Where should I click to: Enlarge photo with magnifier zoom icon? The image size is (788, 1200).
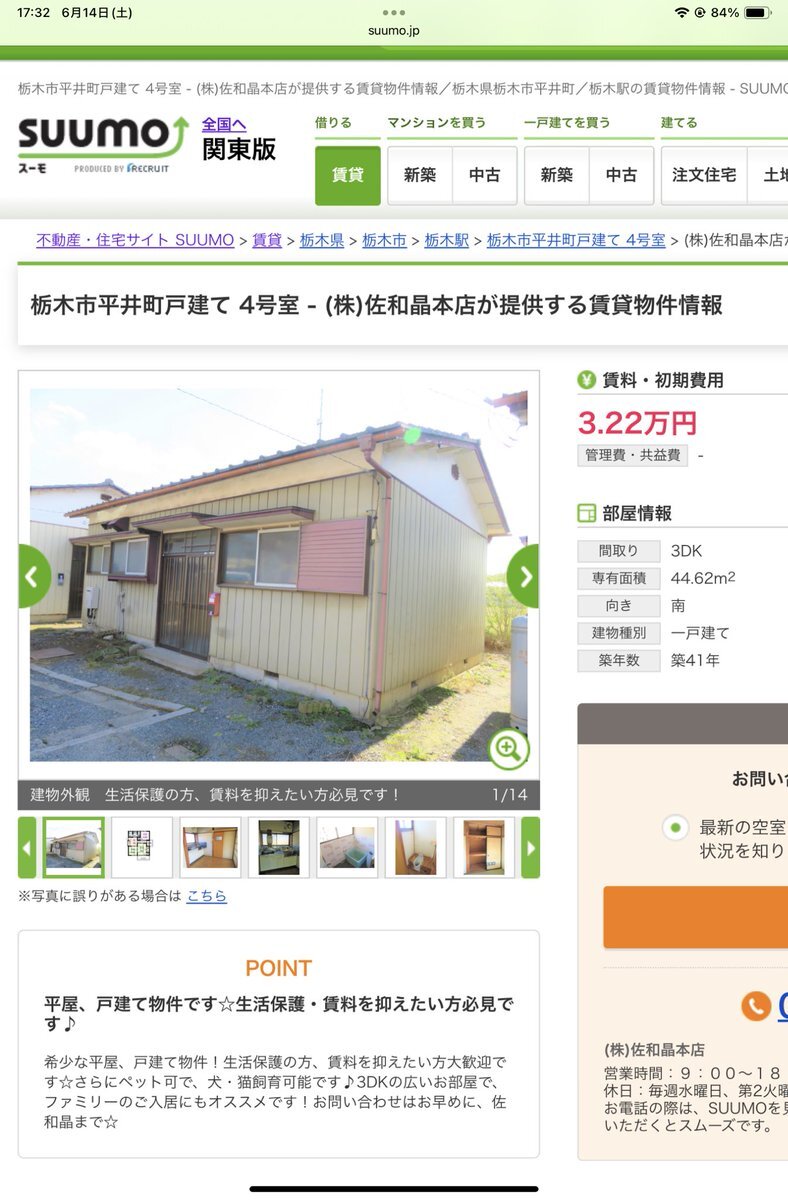(509, 748)
